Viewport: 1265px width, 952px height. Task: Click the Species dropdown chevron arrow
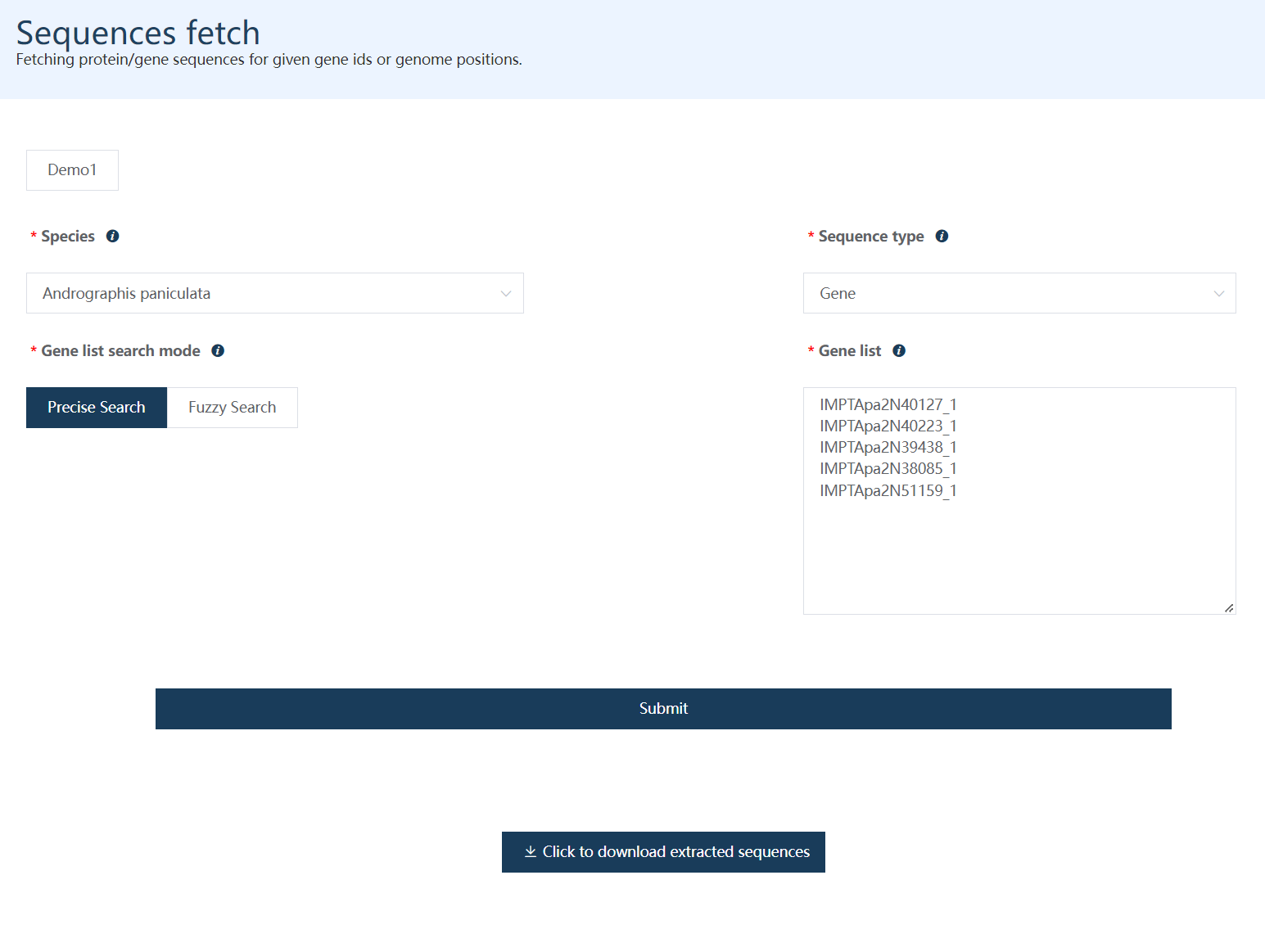(x=506, y=294)
